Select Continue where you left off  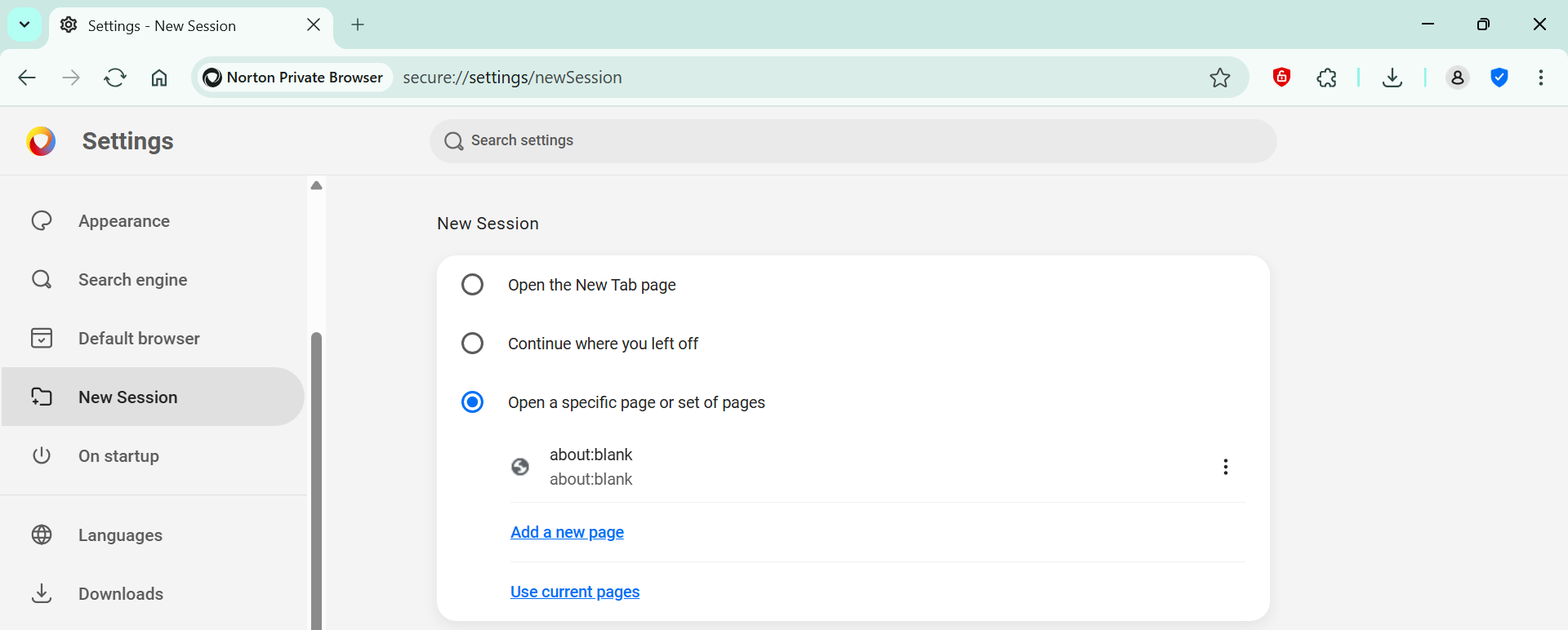[472, 344]
